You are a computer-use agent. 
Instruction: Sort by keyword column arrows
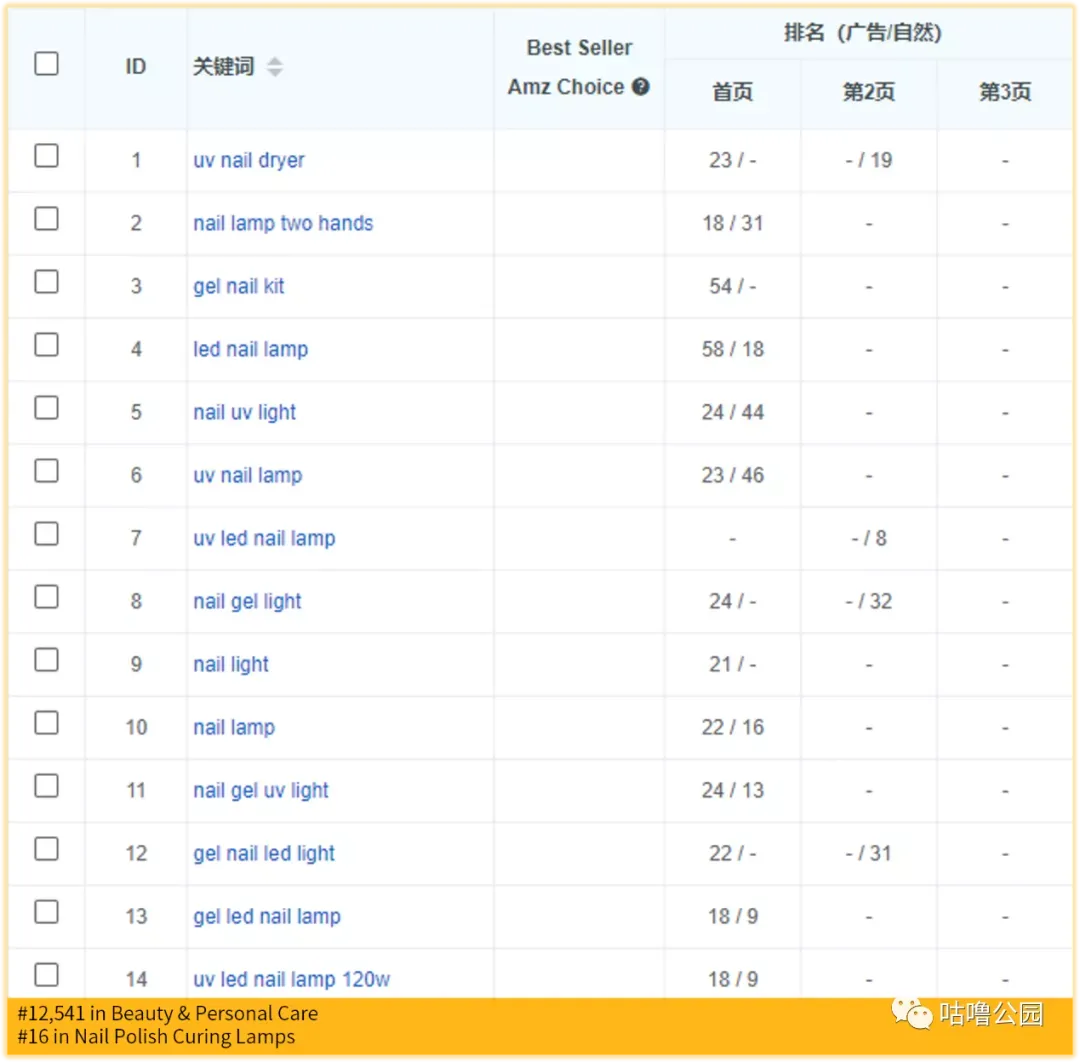(x=275, y=67)
